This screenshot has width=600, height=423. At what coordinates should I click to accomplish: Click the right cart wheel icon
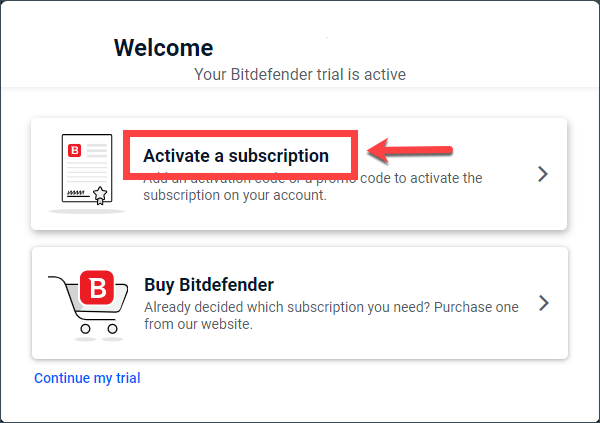(112, 328)
